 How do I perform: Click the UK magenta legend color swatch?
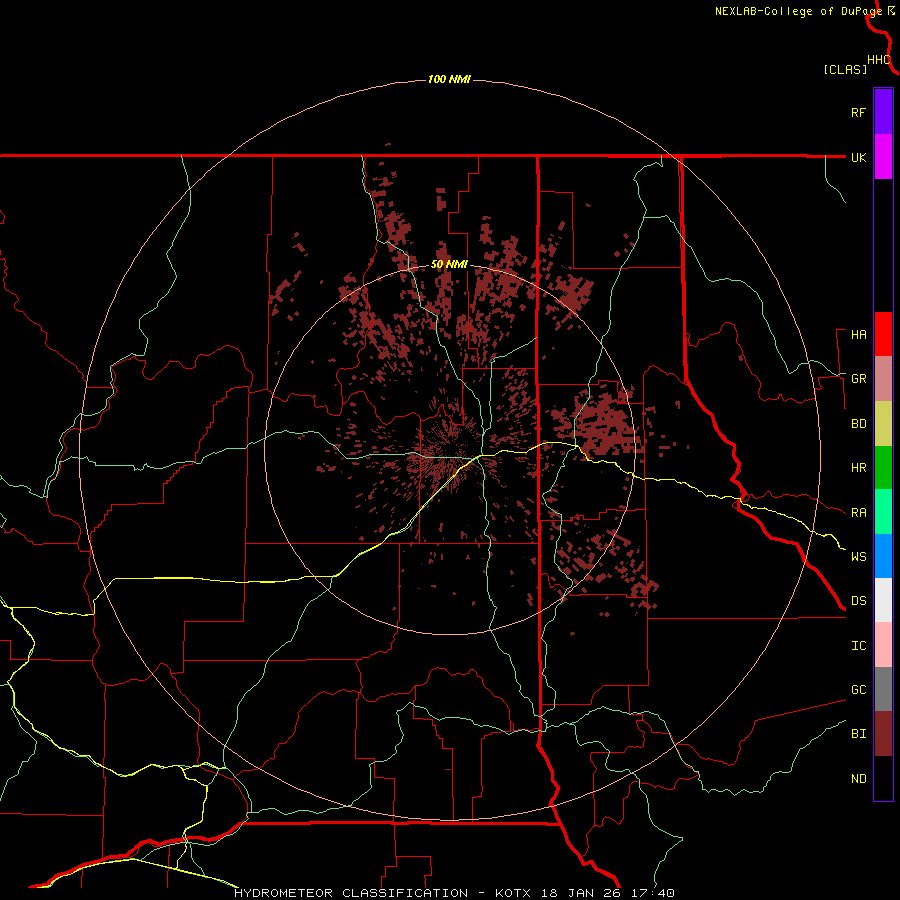pos(883,157)
